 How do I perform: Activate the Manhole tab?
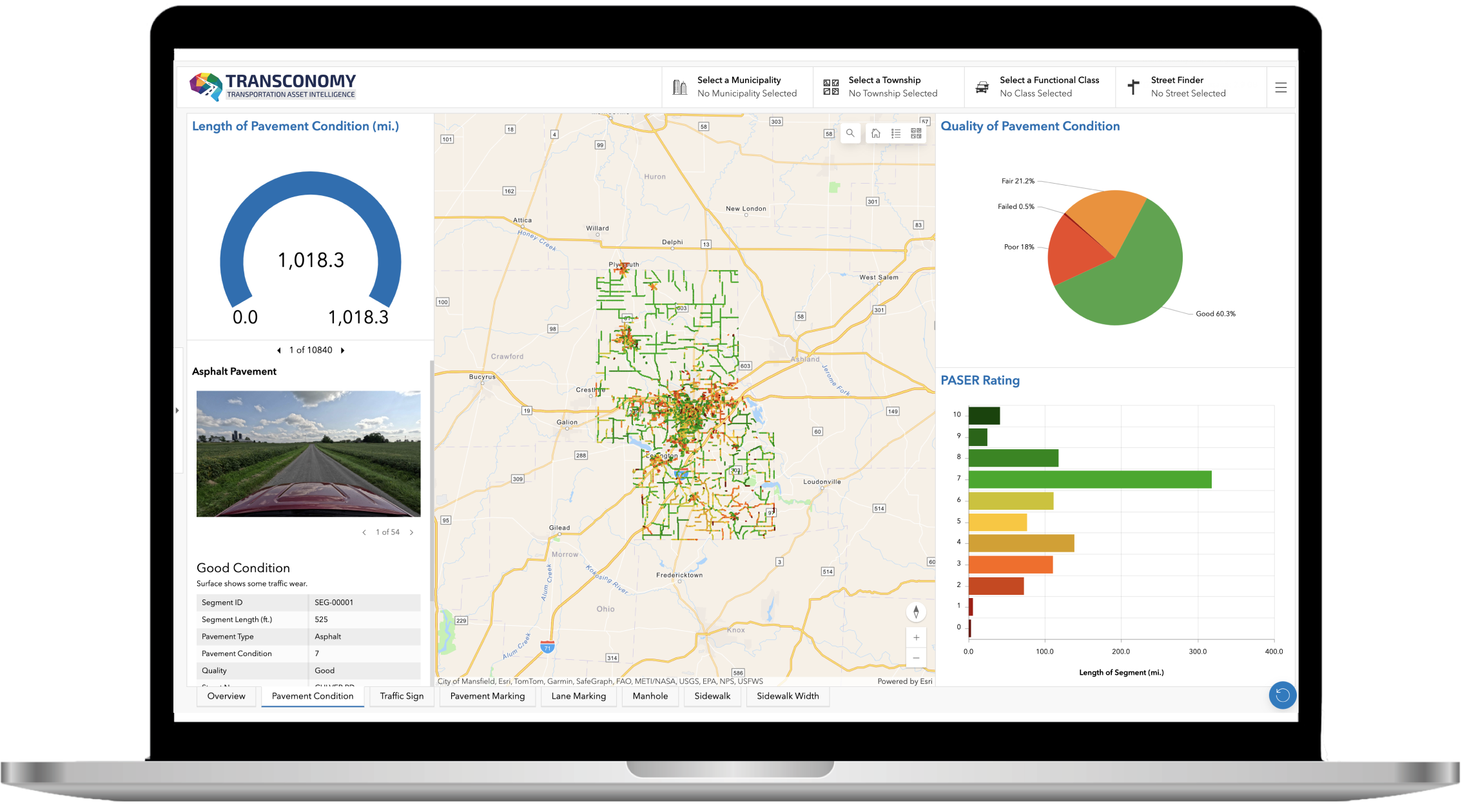[650, 696]
